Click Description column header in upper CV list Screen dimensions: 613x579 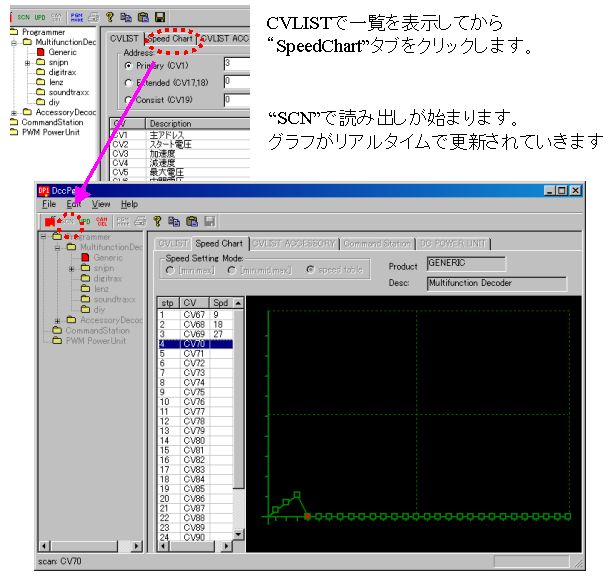pyautogui.click(x=198, y=124)
